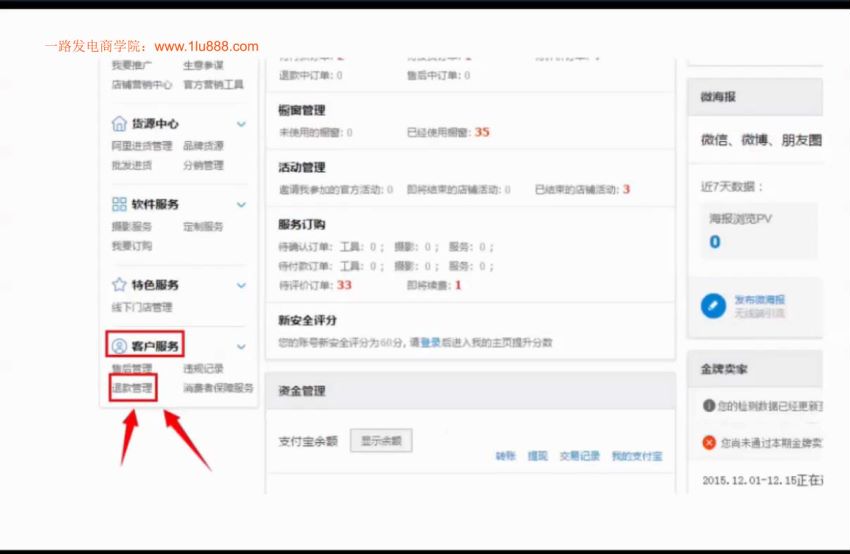Click the 支付宝余额 label
The width and height of the screenshot is (850, 554).
click(308, 441)
